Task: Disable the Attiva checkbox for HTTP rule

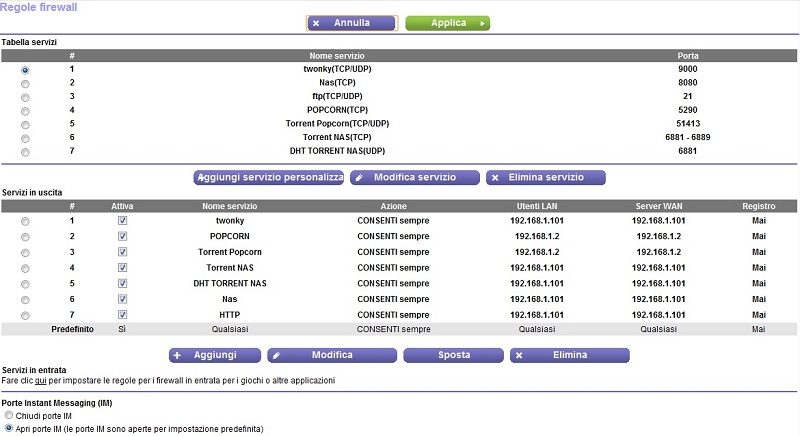Action: [x=122, y=315]
